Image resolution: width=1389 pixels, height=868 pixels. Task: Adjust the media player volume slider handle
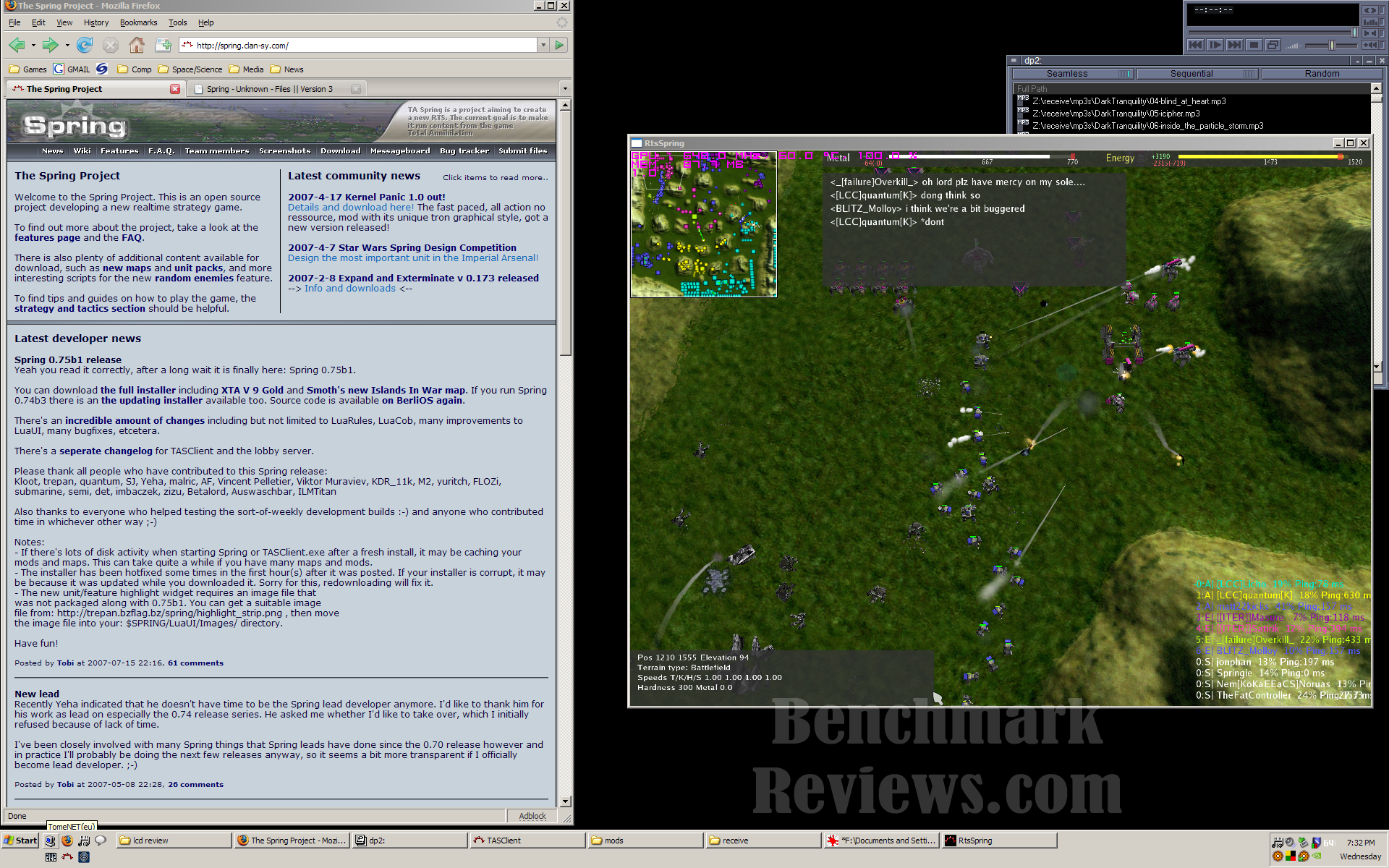click(x=1331, y=45)
